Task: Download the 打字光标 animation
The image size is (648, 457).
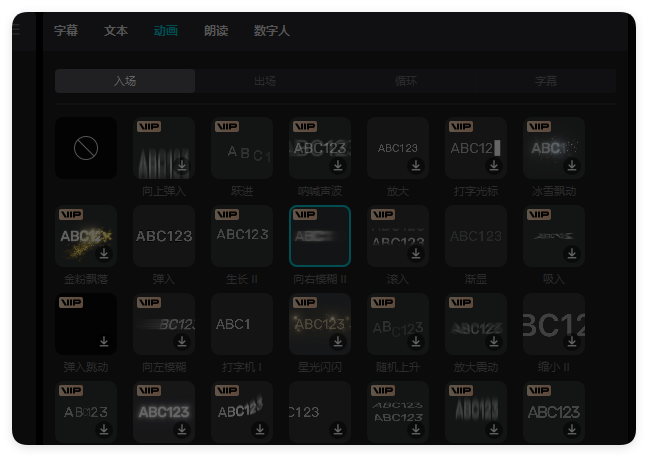Action: point(494,166)
